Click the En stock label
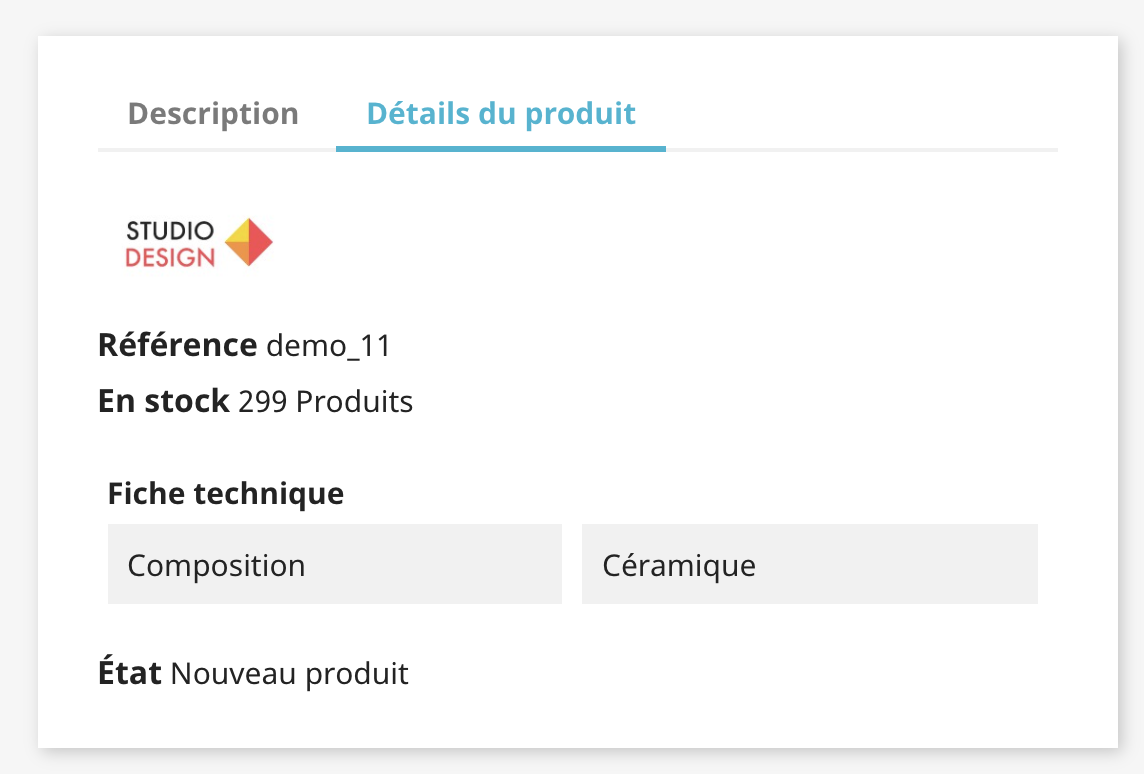Image resolution: width=1144 pixels, height=774 pixels. [x=164, y=402]
